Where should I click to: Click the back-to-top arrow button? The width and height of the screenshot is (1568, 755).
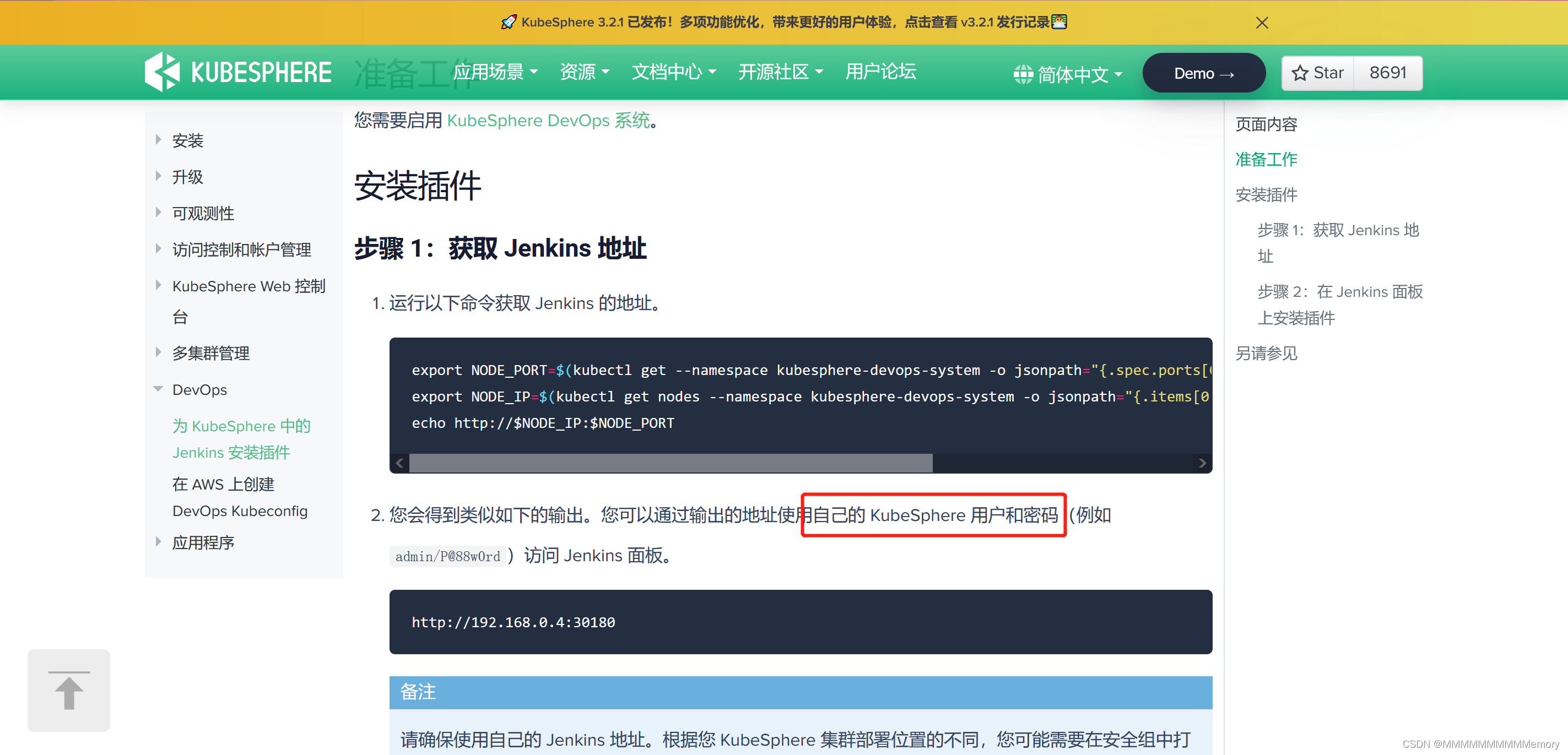coord(69,690)
